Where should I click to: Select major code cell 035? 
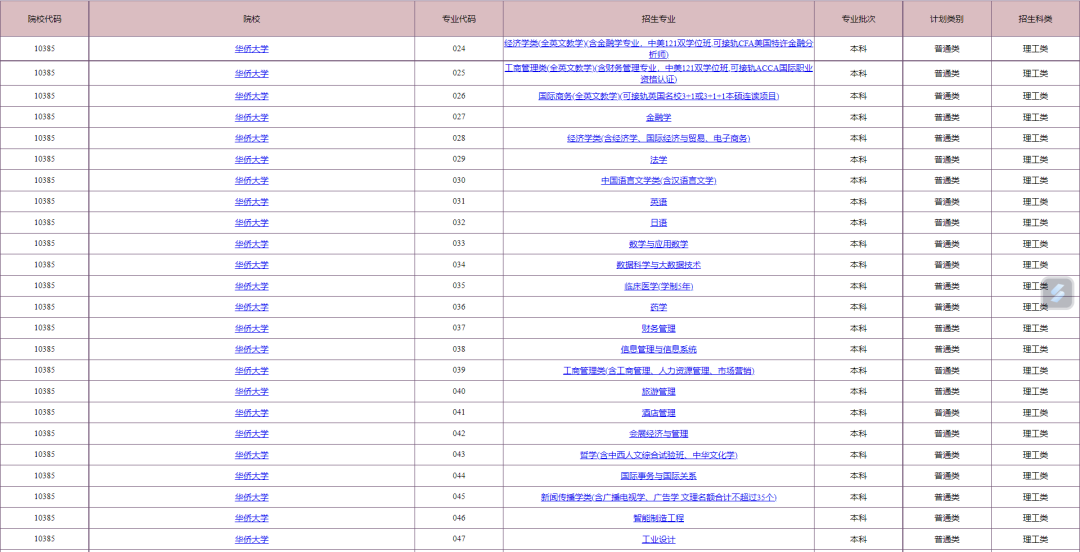(459, 285)
